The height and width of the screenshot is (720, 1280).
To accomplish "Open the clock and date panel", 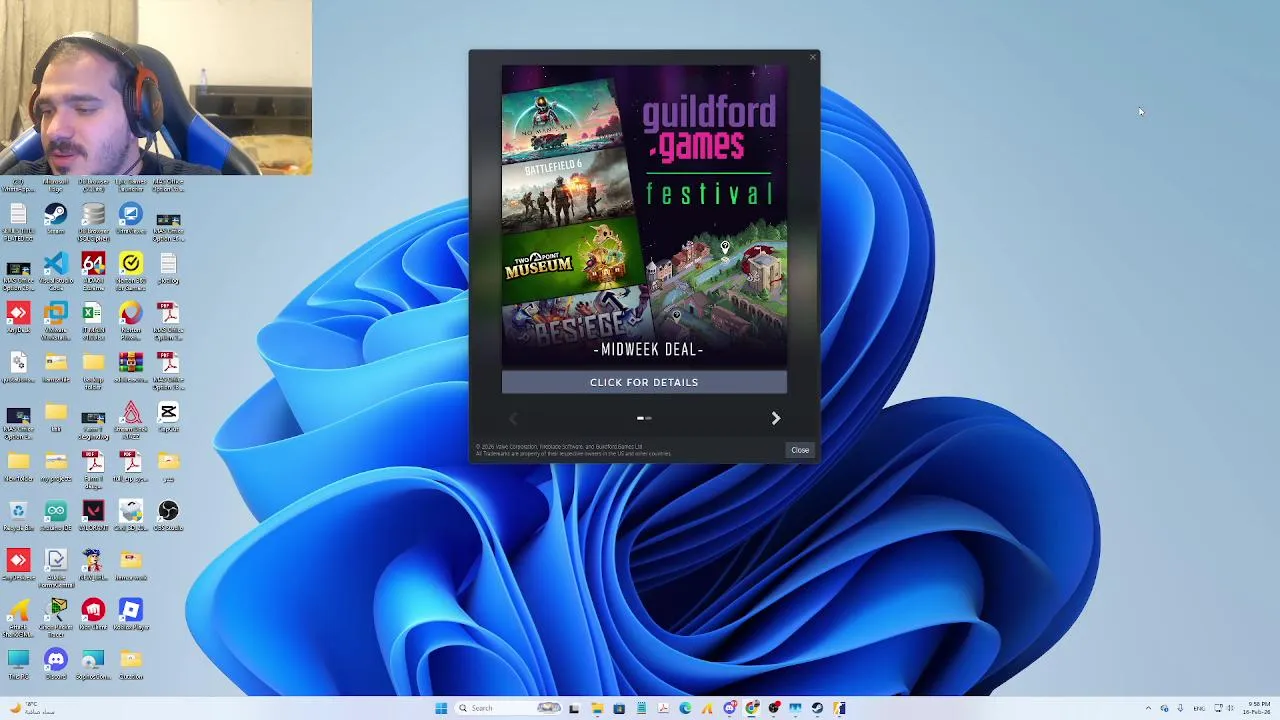I will click(1257, 708).
